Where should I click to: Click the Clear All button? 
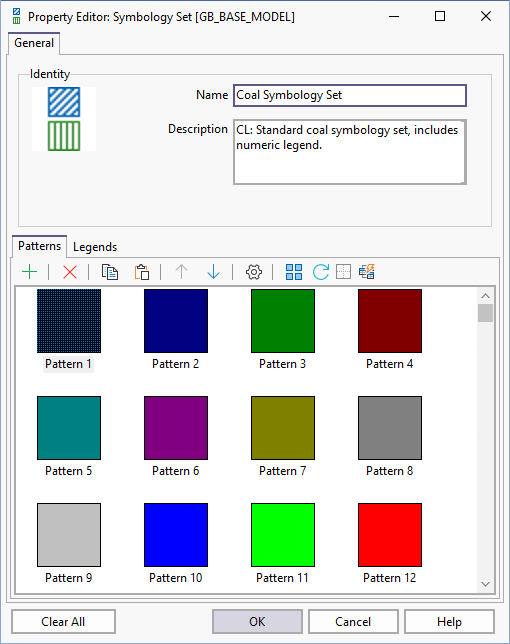coord(63,622)
